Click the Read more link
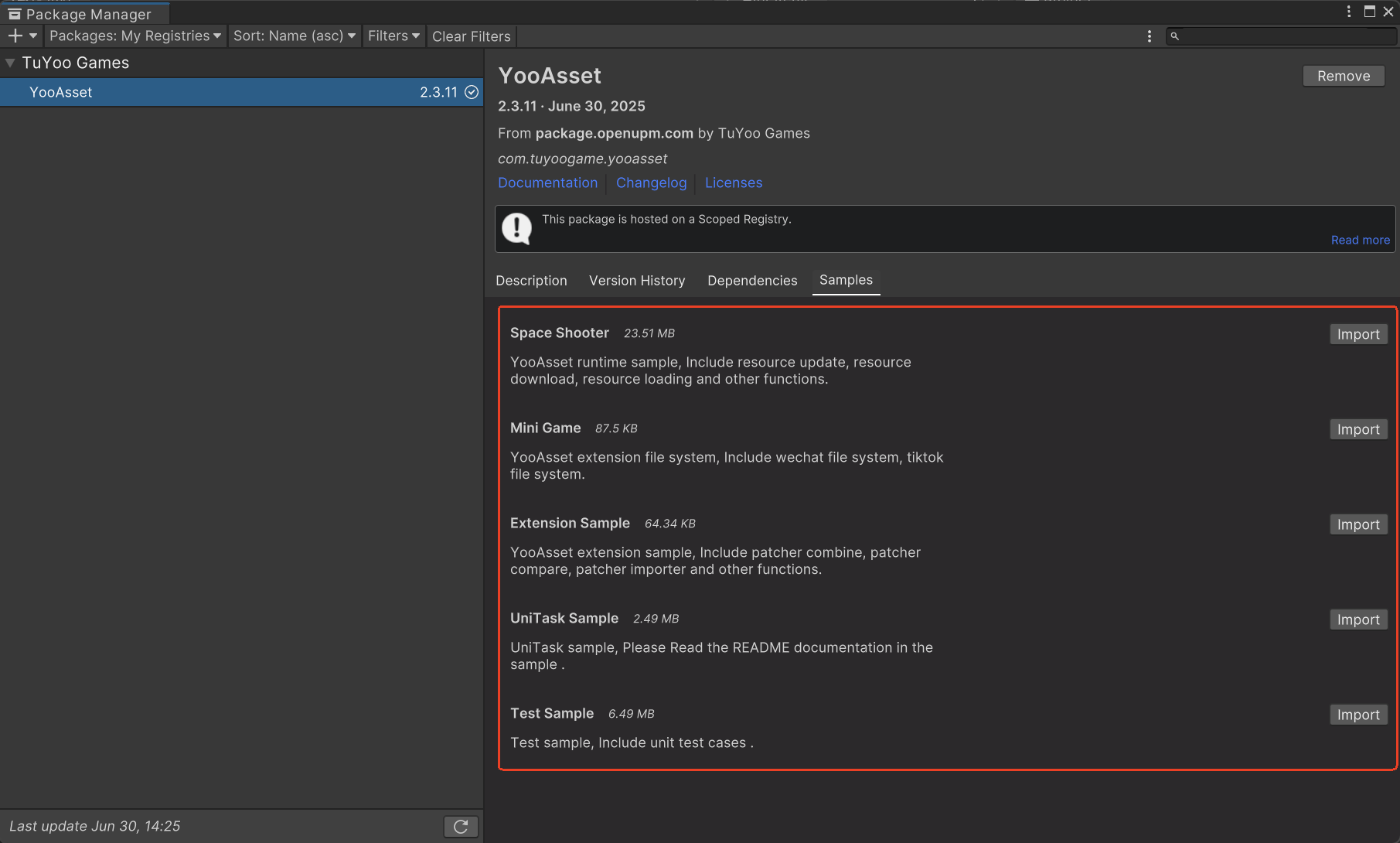This screenshot has width=1400, height=843. (1360, 240)
